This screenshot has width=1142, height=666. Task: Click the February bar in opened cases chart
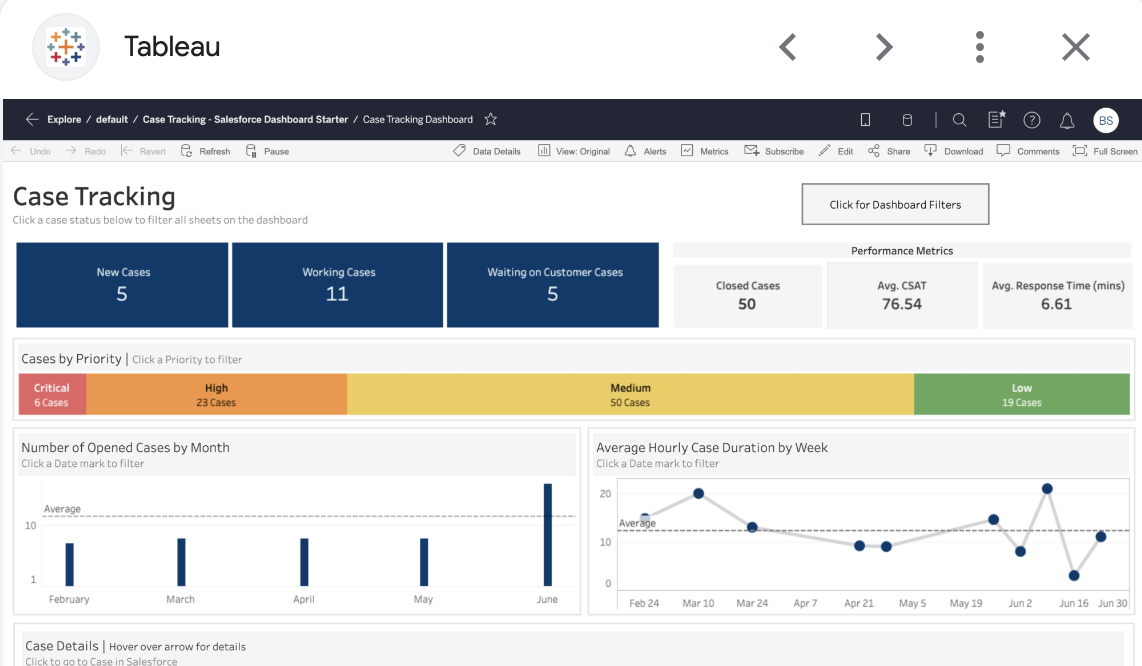pyautogui.click(x=69, y=564)
